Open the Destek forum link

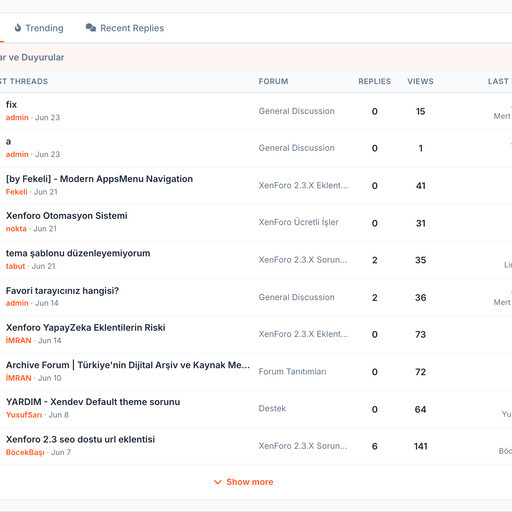tap(272, 409)
